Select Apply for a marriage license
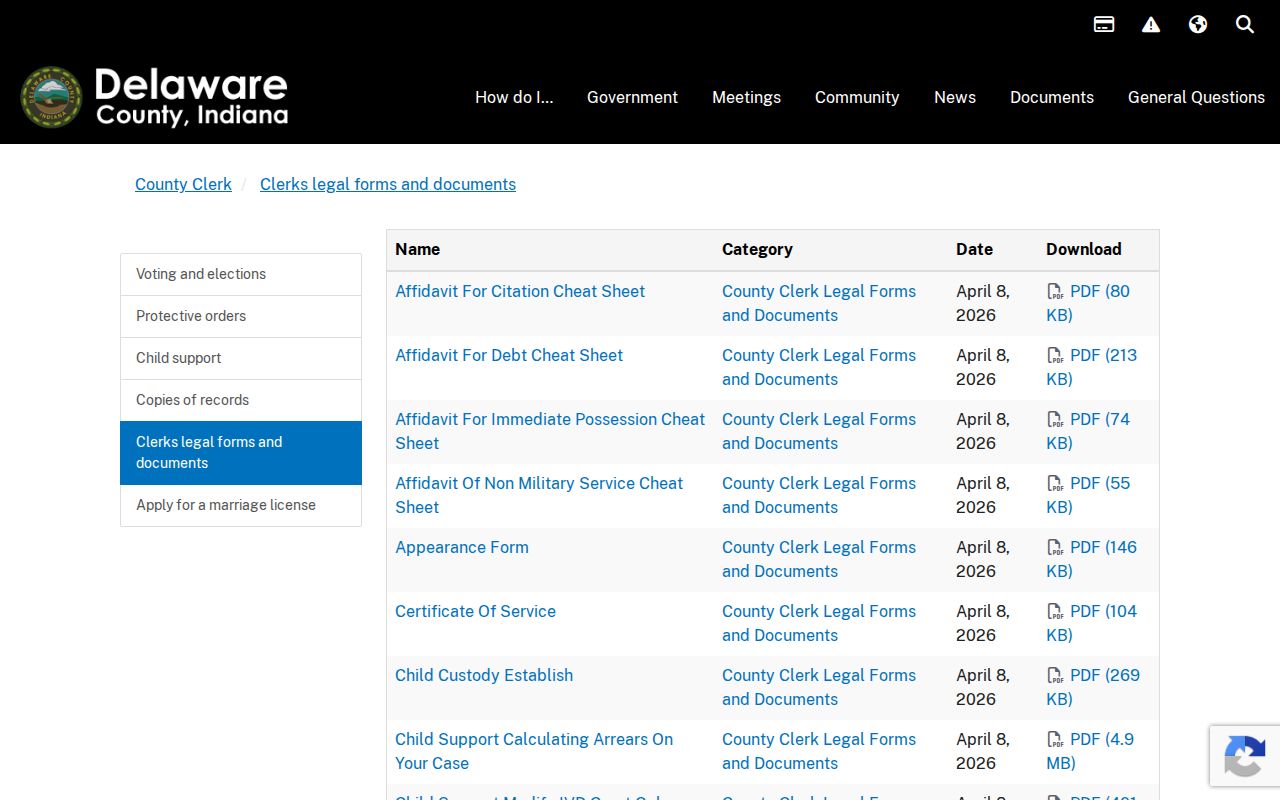Image resolution: width=1280 pixels, height=800 pixels. pos(241,505)
